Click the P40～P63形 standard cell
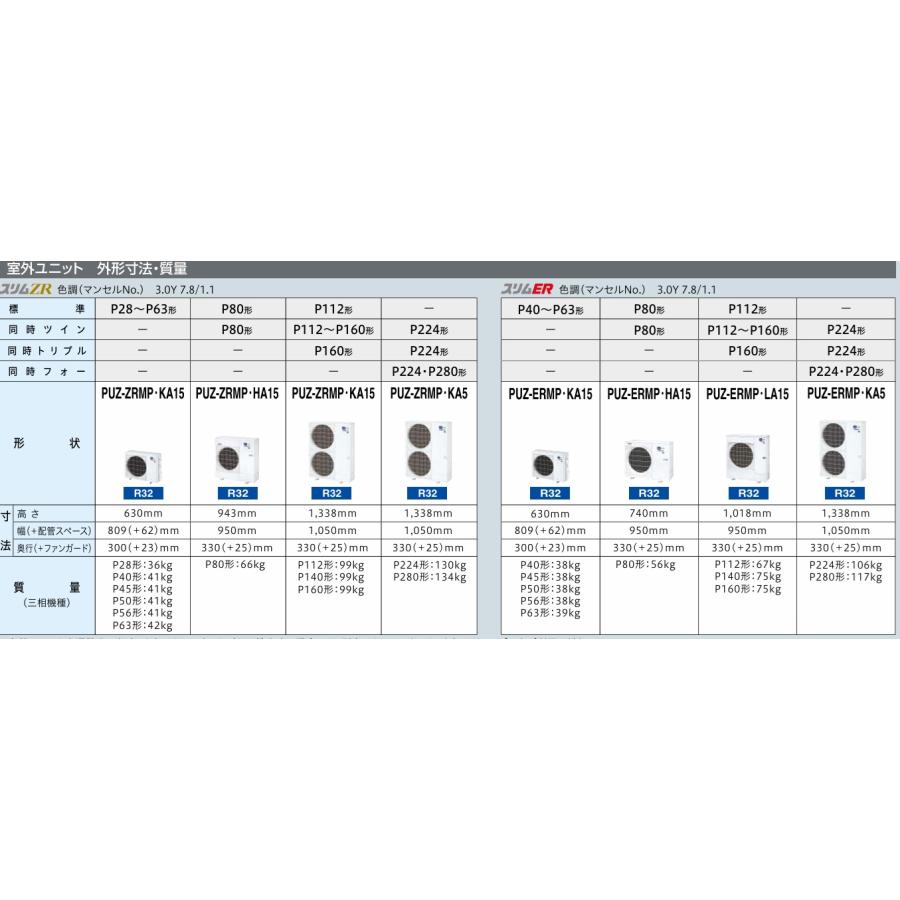Viewport: 900px width, 900px height. [x=550, y=309]
